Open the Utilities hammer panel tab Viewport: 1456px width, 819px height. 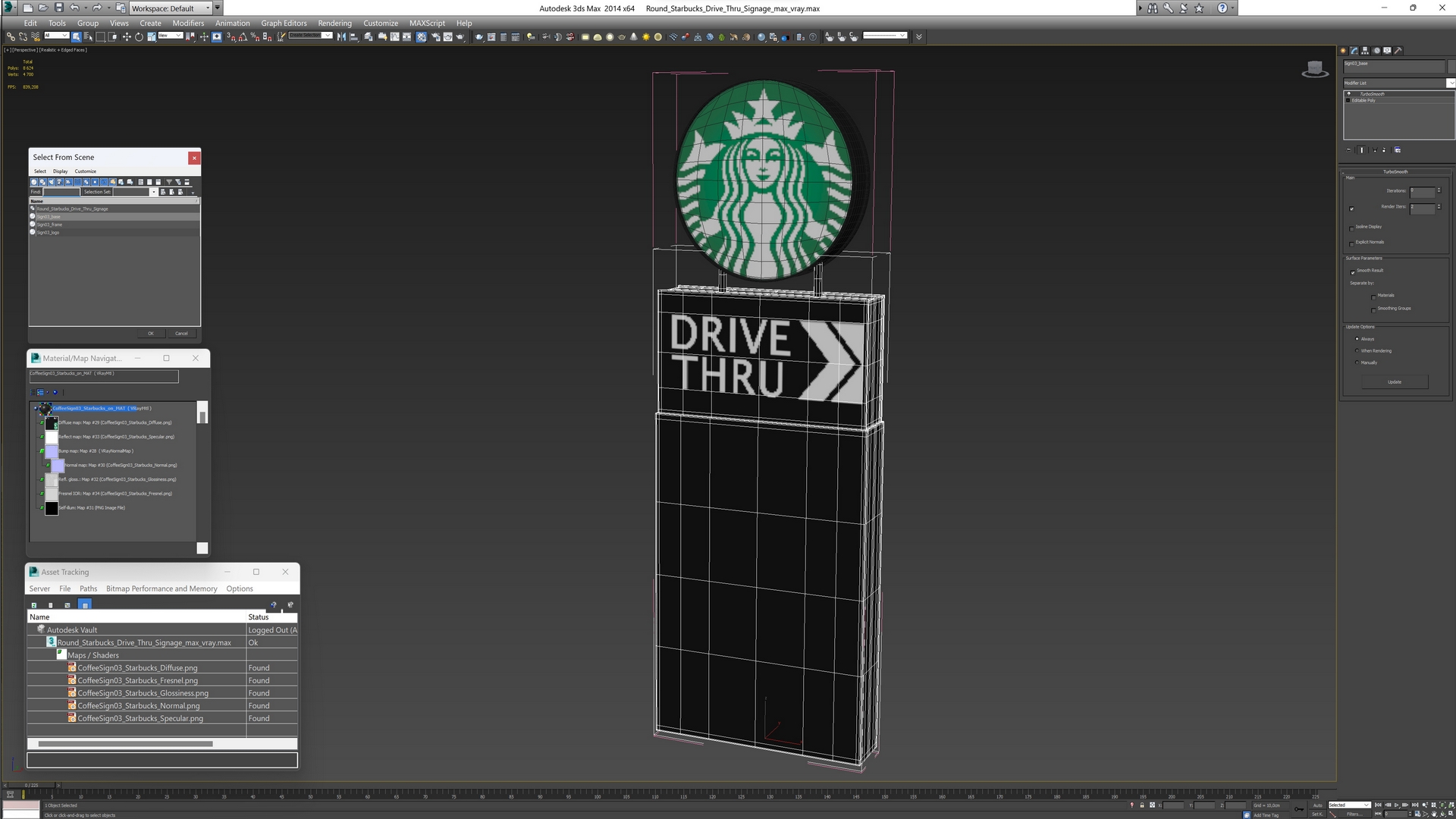coord(1398,51)
